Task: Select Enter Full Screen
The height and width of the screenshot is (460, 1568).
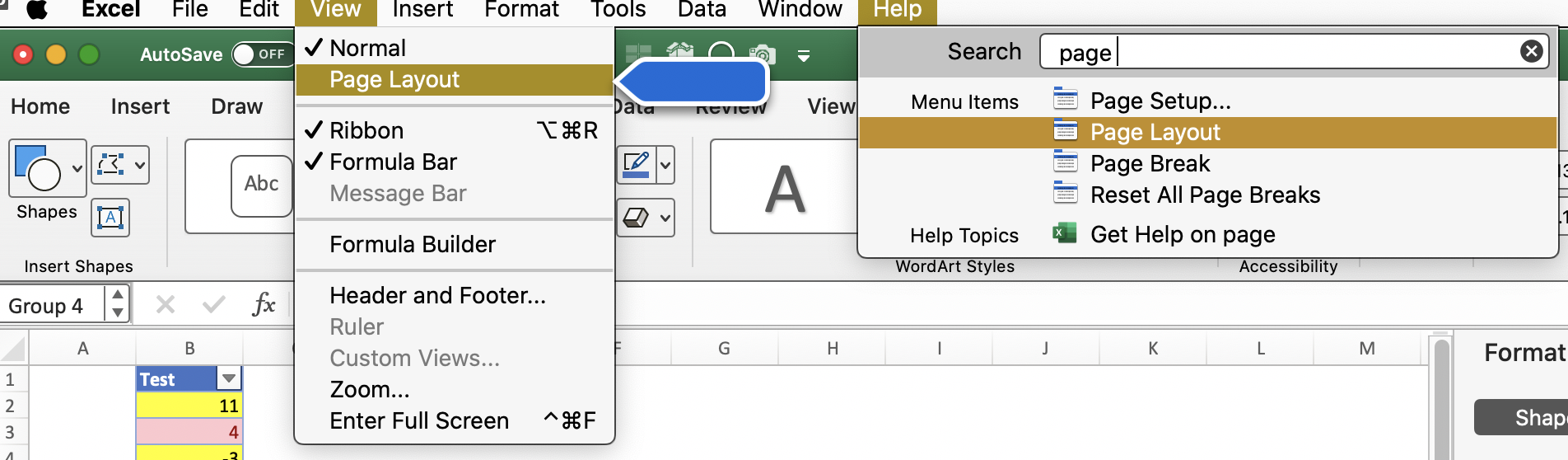Action: [454, 420]
